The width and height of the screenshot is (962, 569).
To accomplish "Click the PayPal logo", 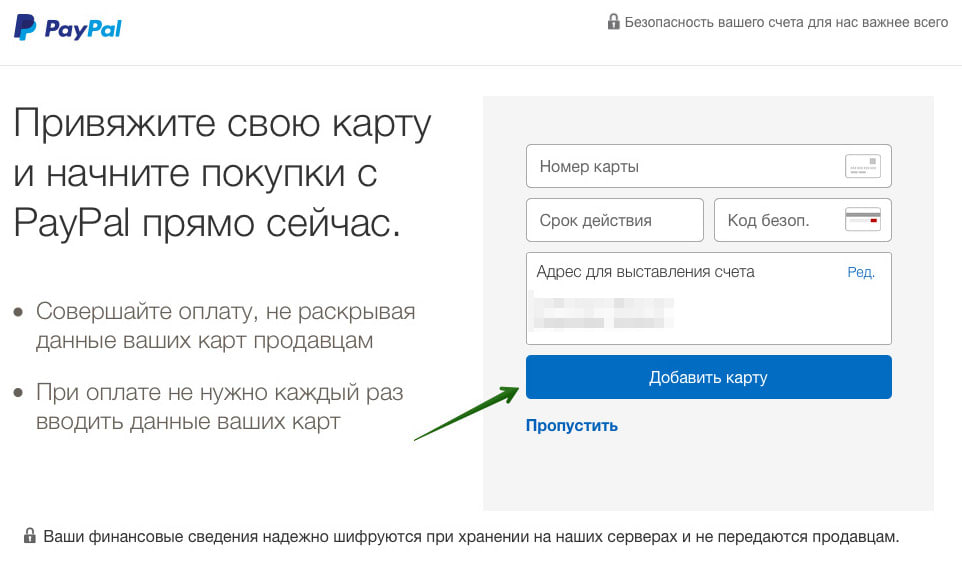I will 67,28.
